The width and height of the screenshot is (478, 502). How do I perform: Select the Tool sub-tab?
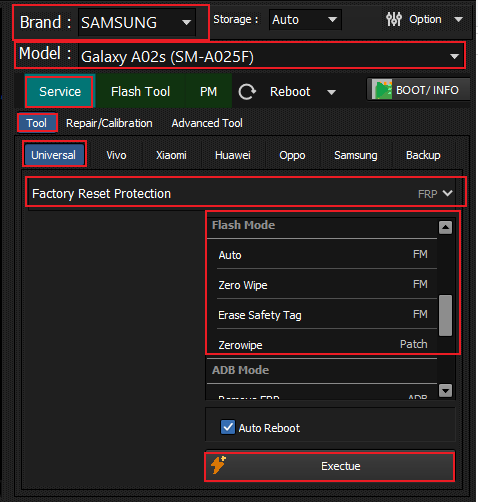pyautogui.click(x=37, y=123)
